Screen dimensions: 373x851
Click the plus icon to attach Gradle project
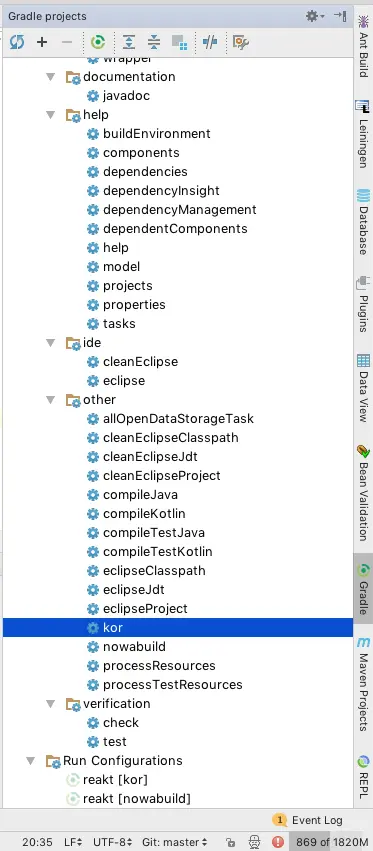click(x=42, y=42)
